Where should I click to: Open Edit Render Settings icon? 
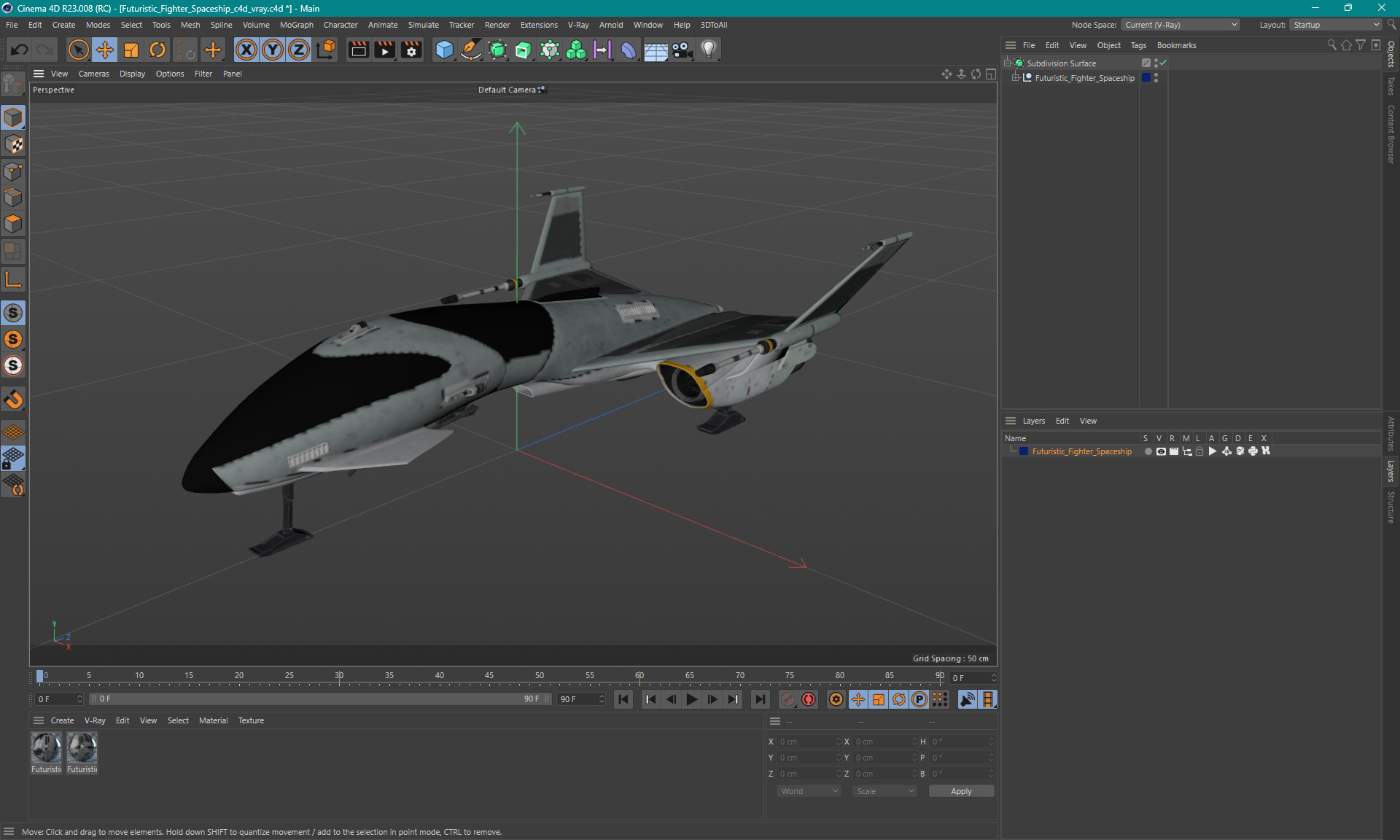[411, 50]
